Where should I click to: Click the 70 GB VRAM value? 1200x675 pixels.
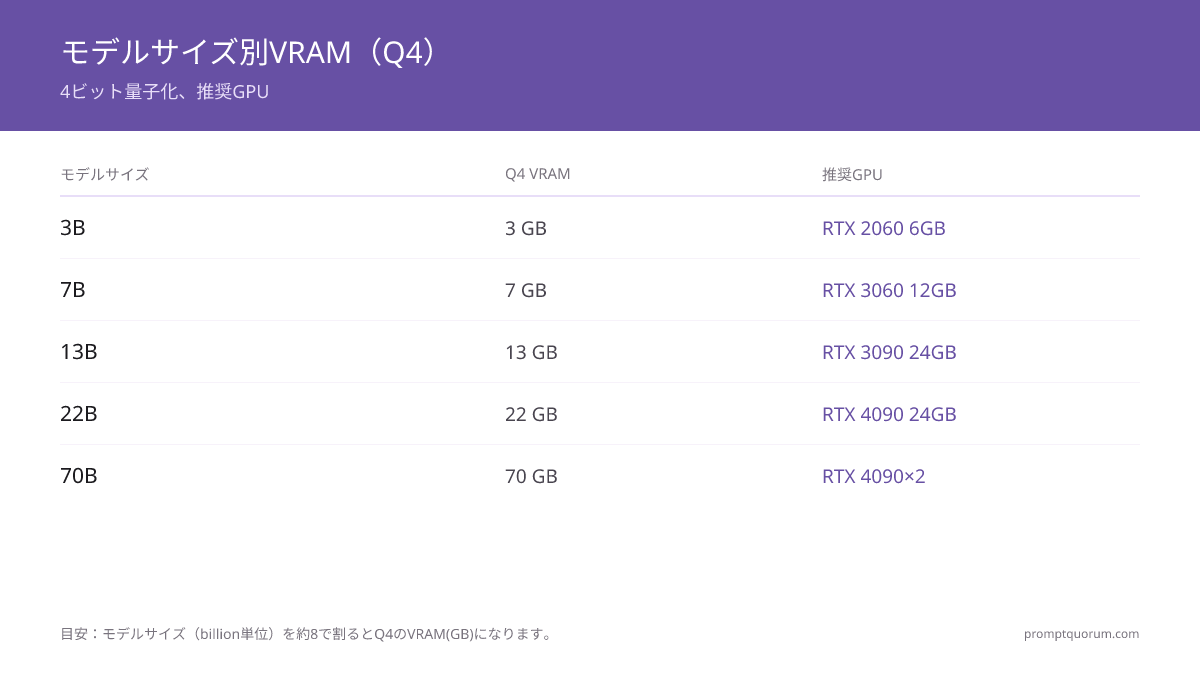click(x=531, y=476)
